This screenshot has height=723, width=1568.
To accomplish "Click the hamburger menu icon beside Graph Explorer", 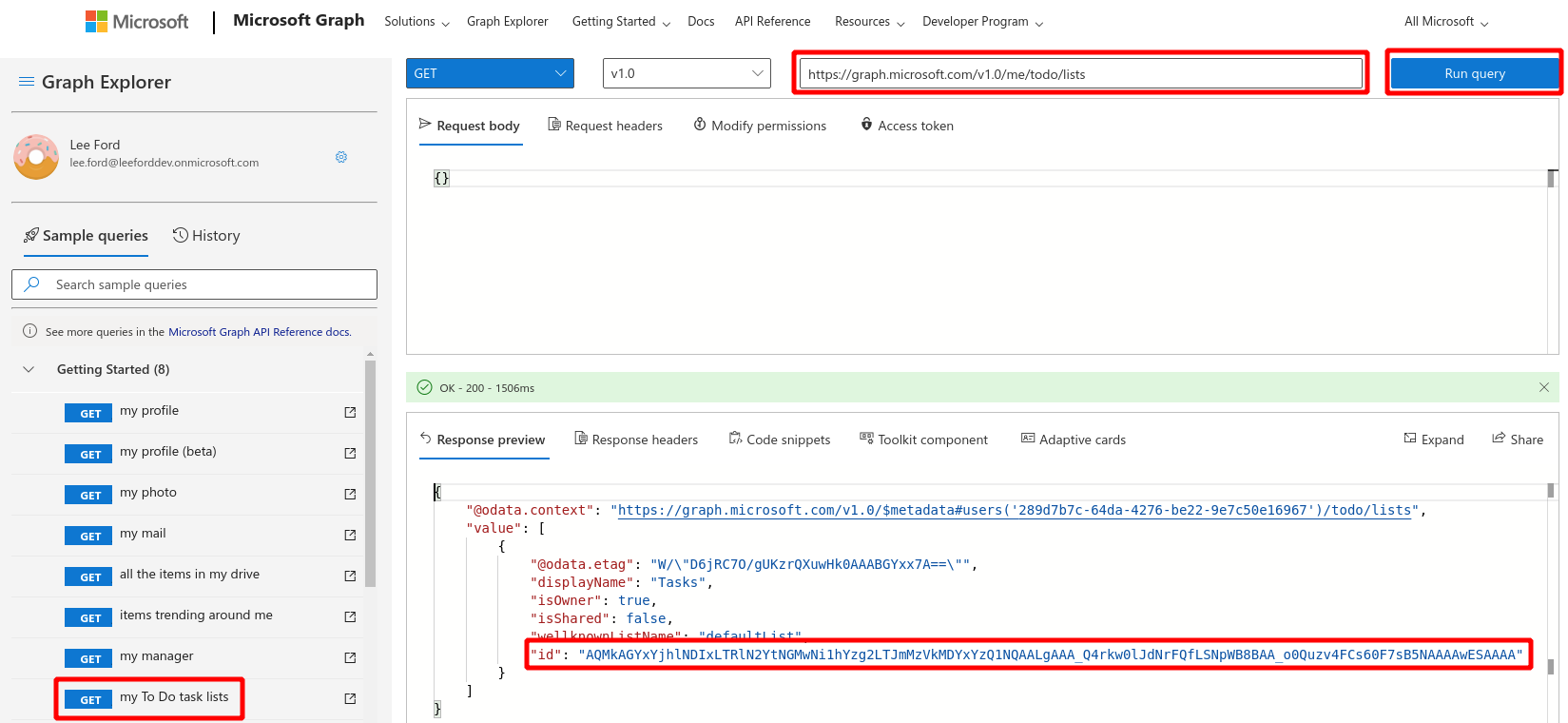I will 27,82.
